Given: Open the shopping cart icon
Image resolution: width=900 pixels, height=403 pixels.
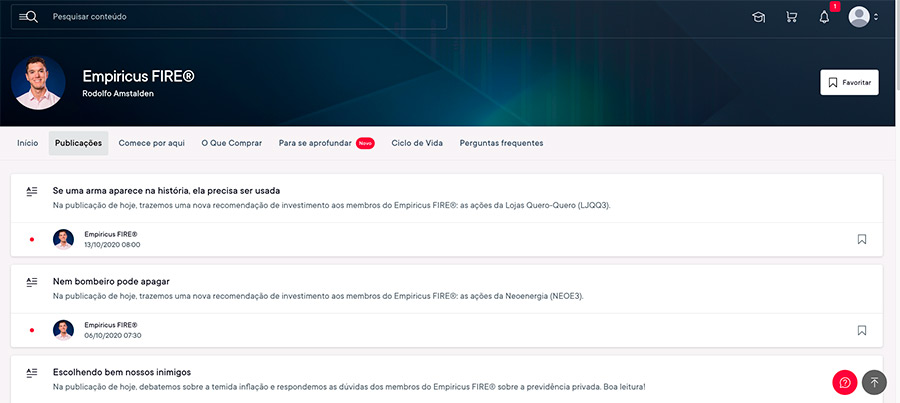Looking at the screenshot, I should point(791,17).
